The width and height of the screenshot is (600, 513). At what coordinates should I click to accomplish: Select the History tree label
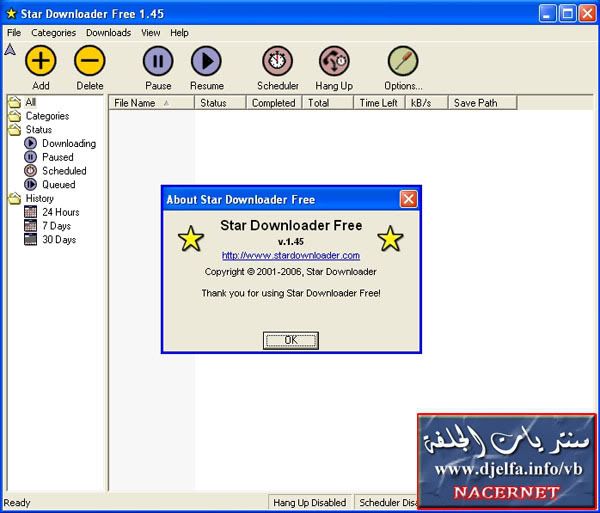(x=39, y=199)
